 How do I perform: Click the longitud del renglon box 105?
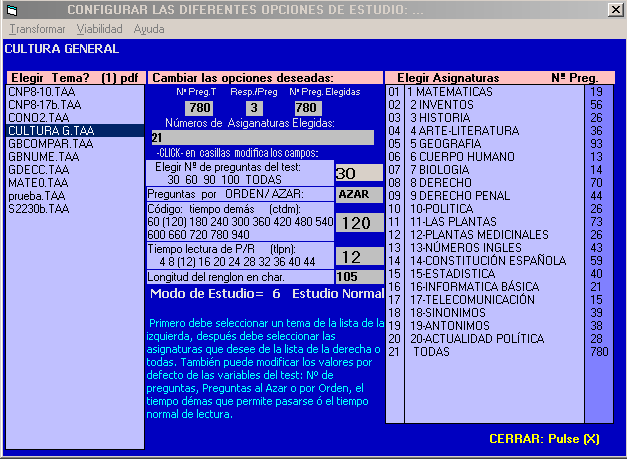[x=359, y=277]
